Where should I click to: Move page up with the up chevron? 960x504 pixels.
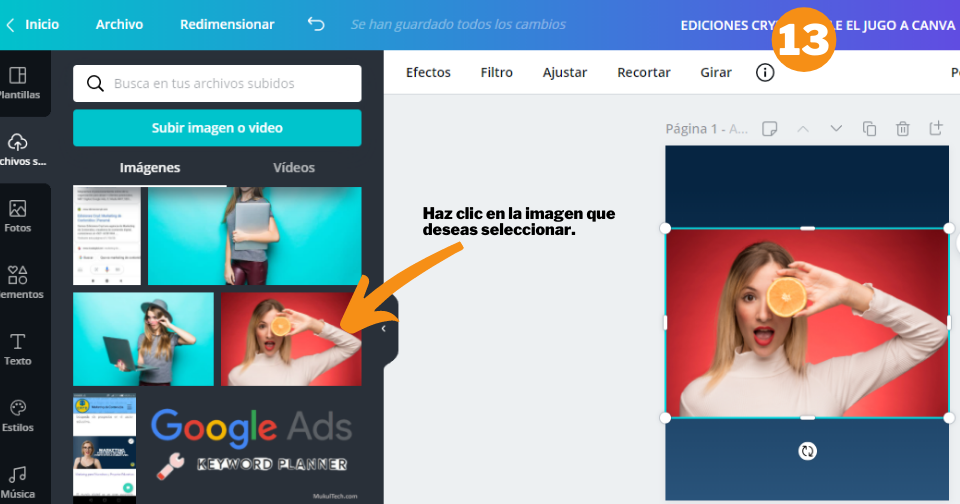pos(803,129)
